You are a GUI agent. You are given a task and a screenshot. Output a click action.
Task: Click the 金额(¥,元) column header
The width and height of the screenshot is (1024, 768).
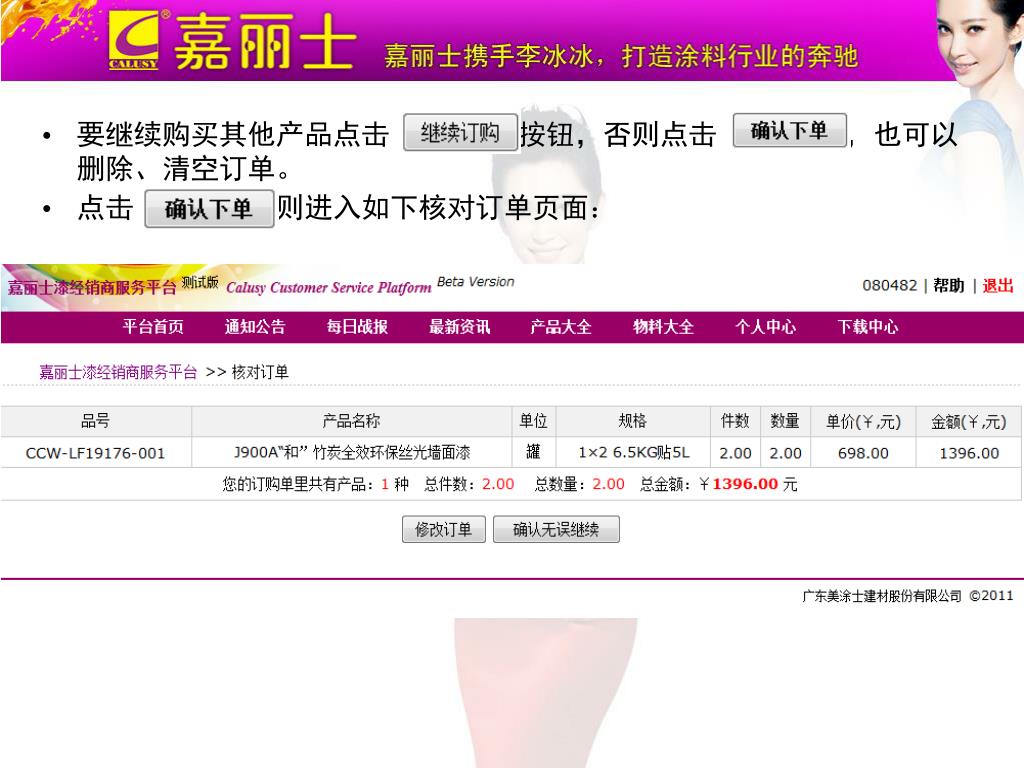(x=968, y=421)
